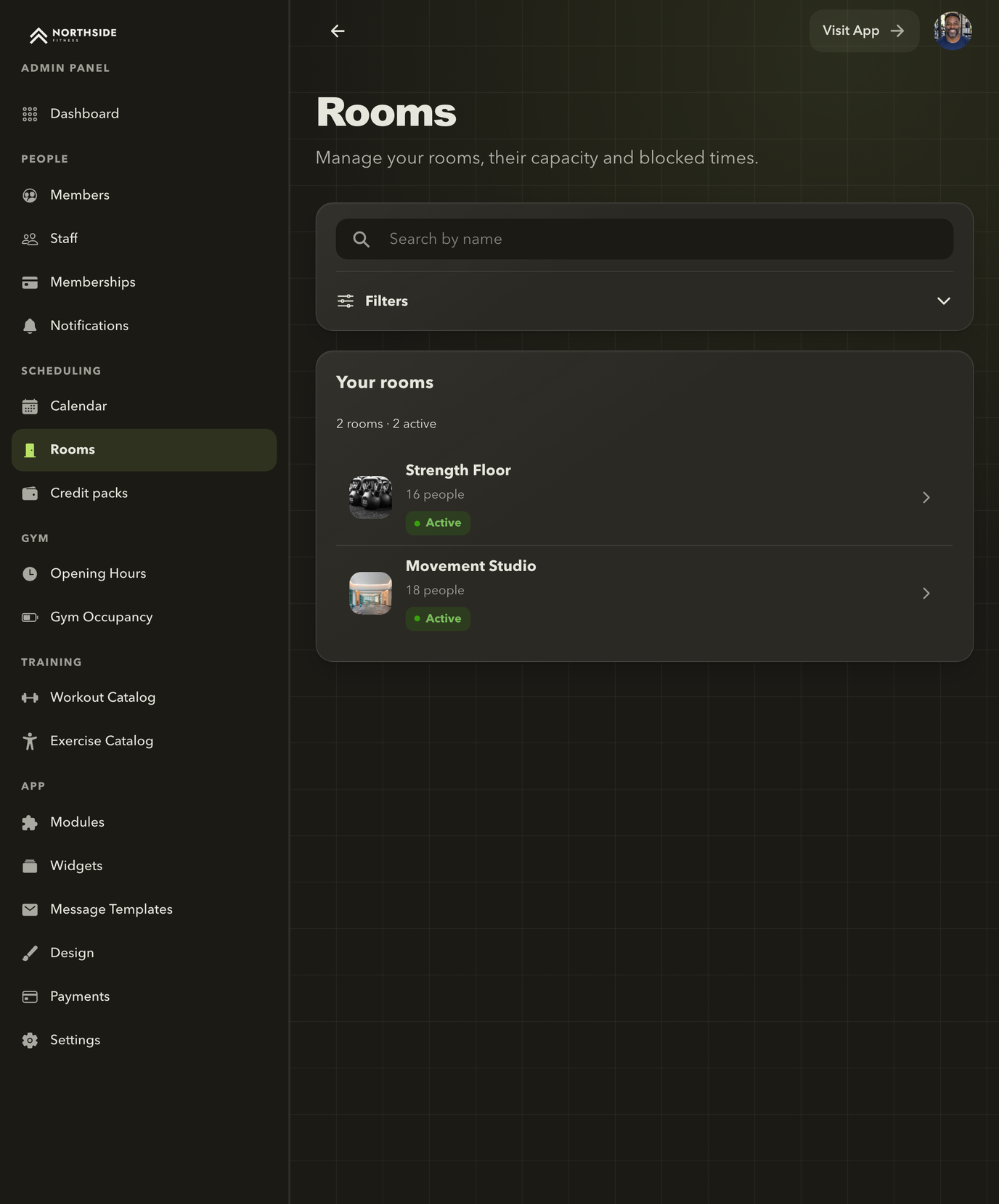The image size is (999, 1204).
Task: Click the Workout Catalog dumbbell icon
Action: 30,697
